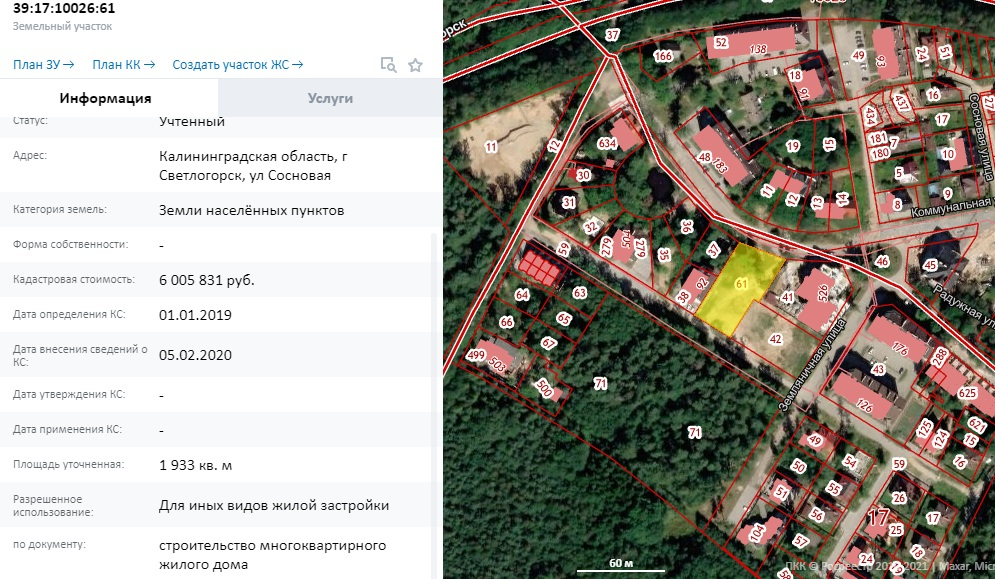The height and width of the screenshot is (579, 995).
Task: Click the date value 01.01.2019
Action: [x=195, y=315]
